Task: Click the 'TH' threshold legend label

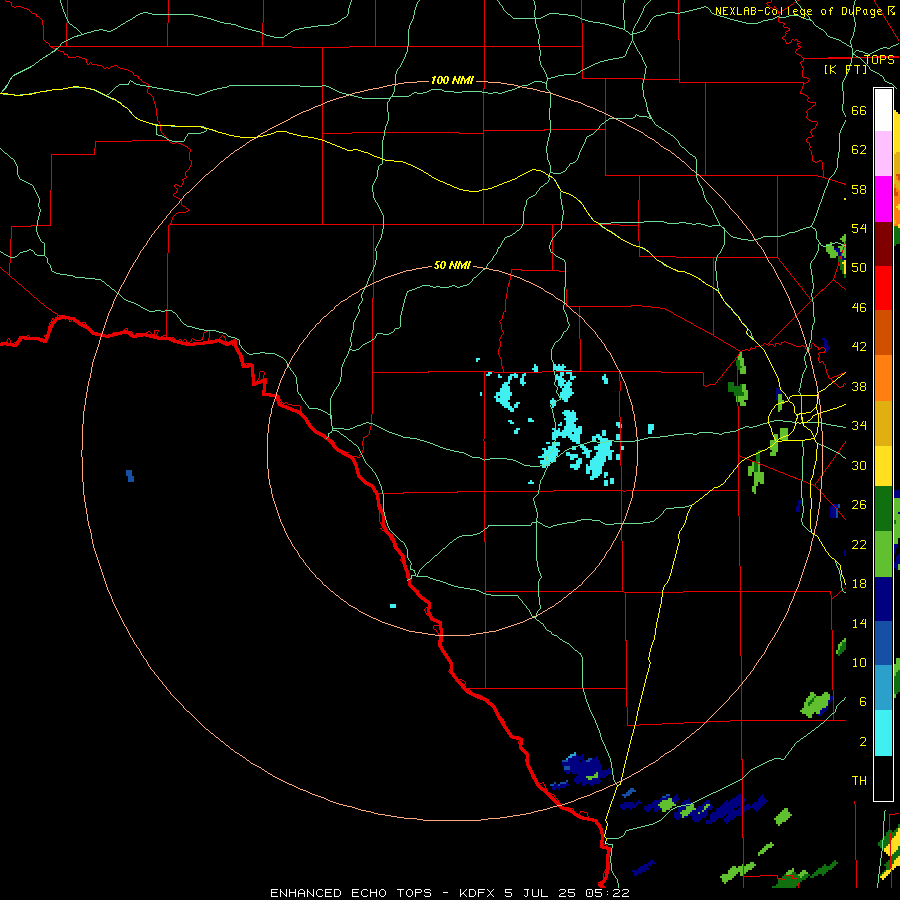Action: coord(859,781)
